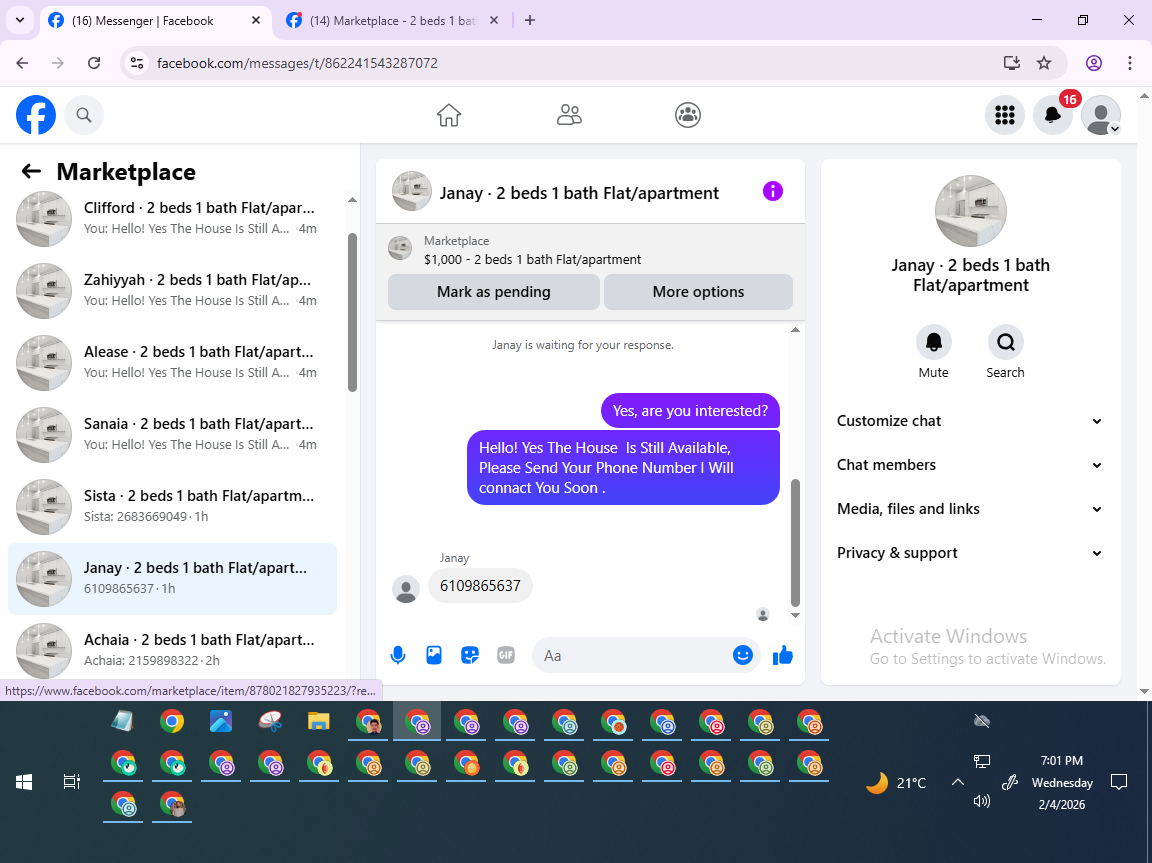Click the More options button

698,292
